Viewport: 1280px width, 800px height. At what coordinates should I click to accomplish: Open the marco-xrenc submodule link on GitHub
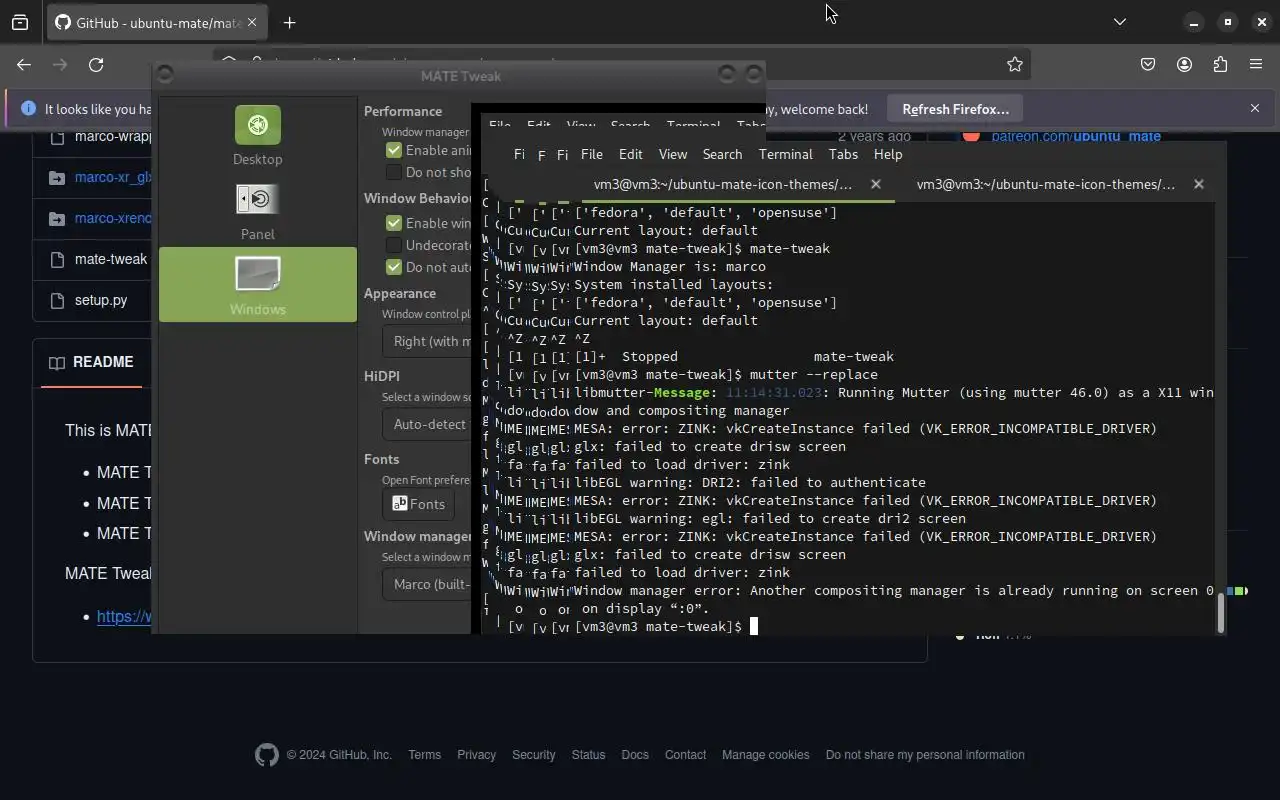coord(113,218)
